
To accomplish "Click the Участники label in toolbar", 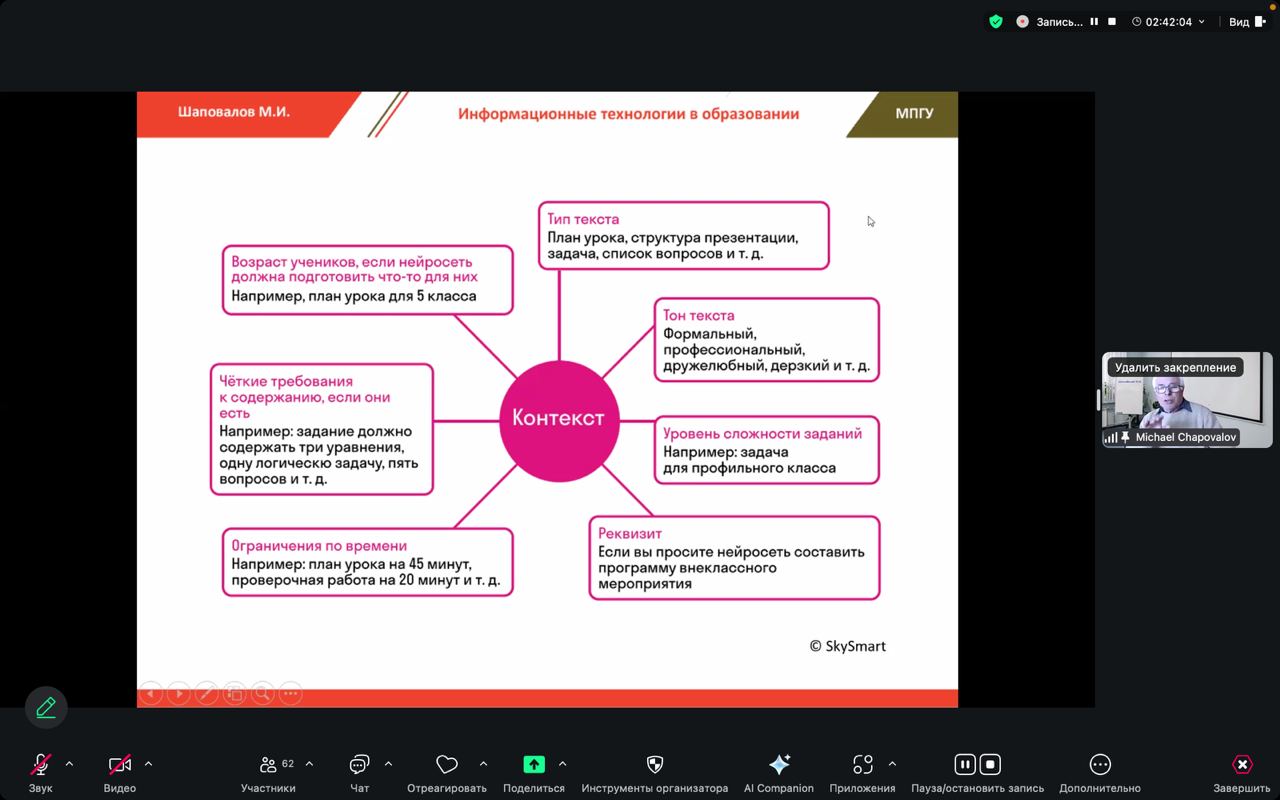I will pos(268,788).
